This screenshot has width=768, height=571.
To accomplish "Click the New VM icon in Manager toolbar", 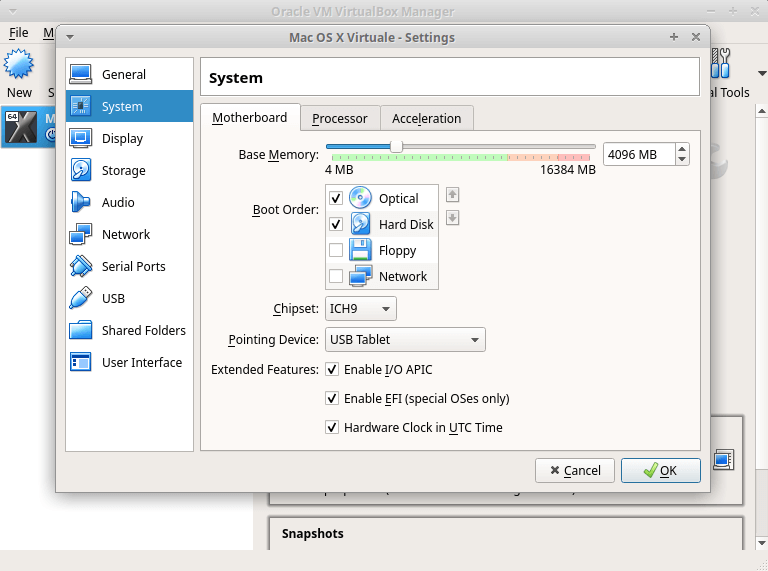I will (x=19, y=64).
